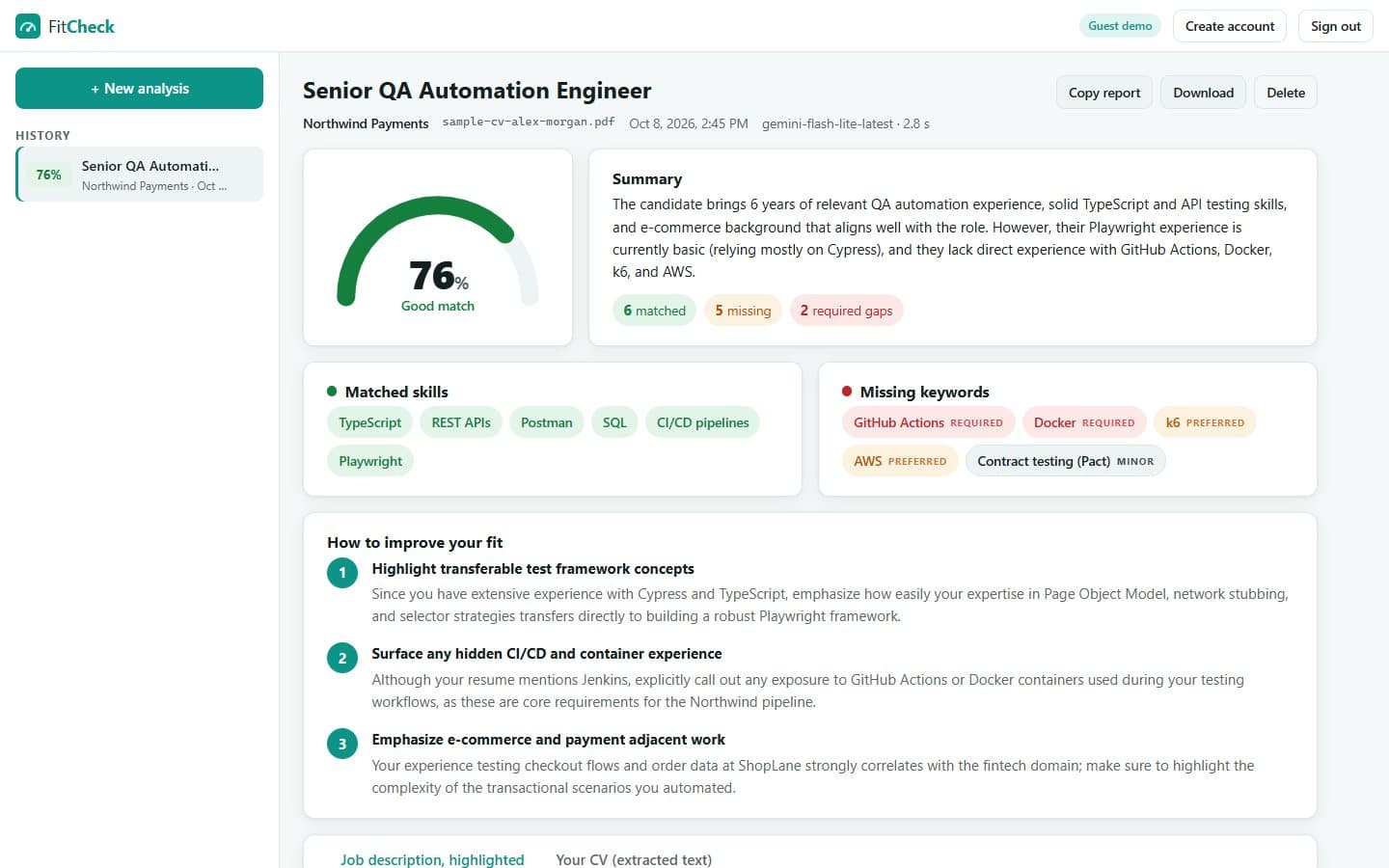The width and height of the screenshot is (1389, 868).
Task: Click the 5 missing badge
Action: point(743,311)
